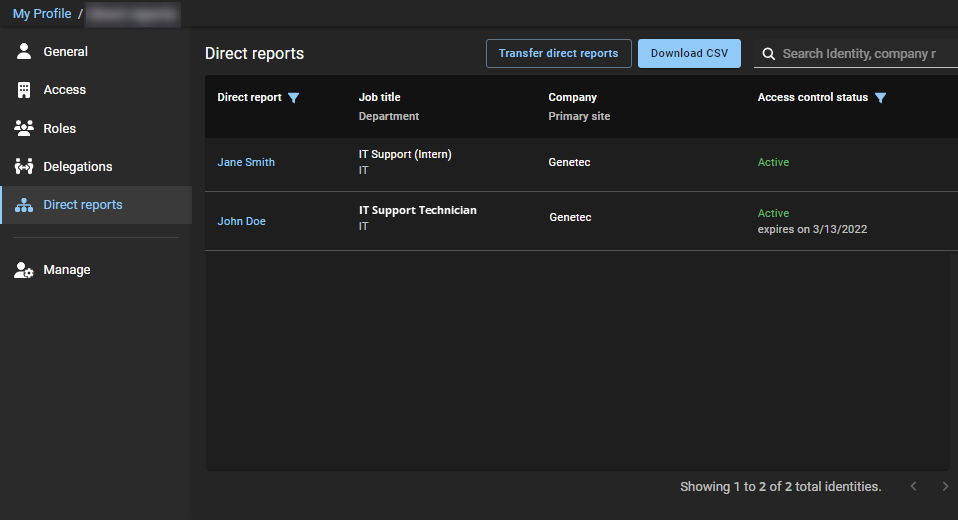Viewport: 958px width, 520px height.
Task: Click the Access building icon
Action: click(24, 90)
